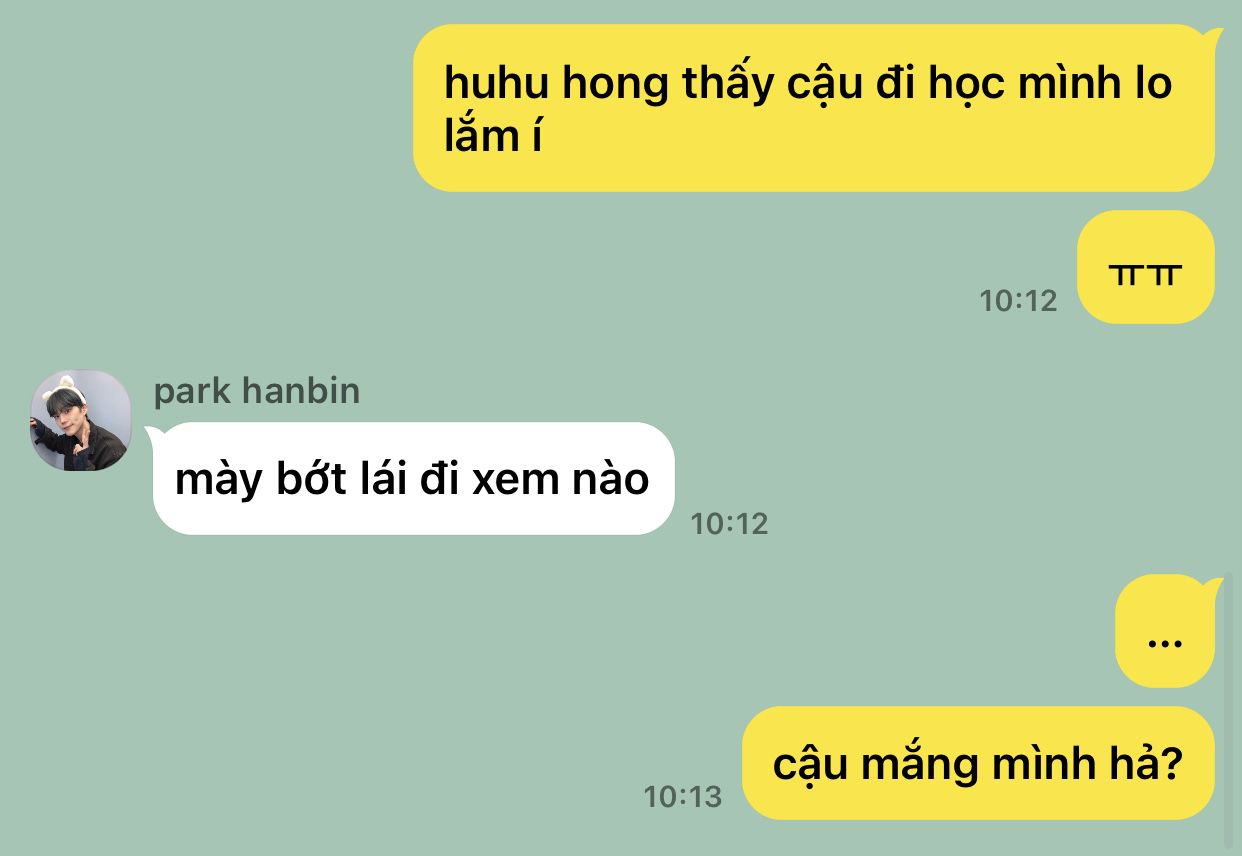Select the message cậu mắng mình hả?
Image resolution: width=1242 pixels, height=856 pixels.
[978, 763]
